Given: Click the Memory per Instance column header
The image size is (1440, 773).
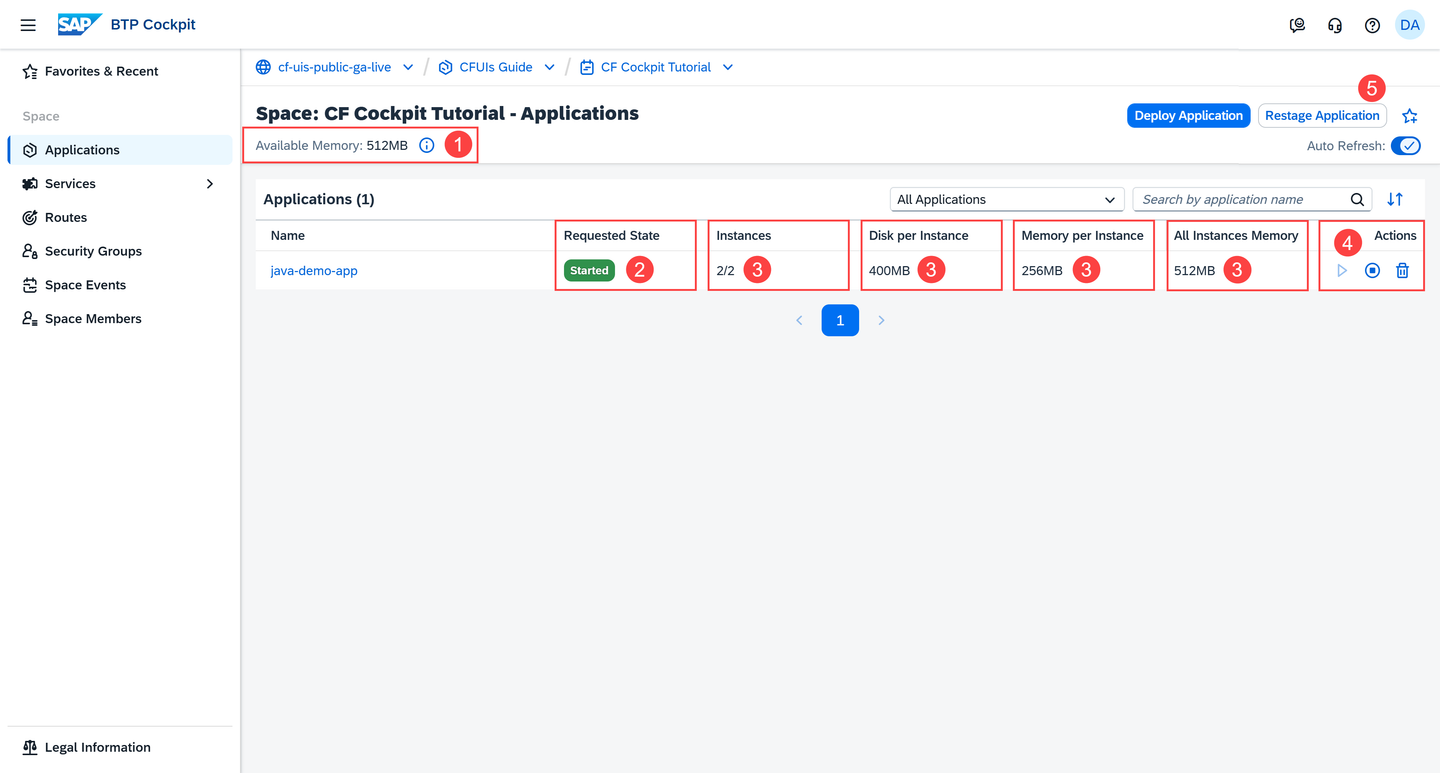Looking at the screenshot, I should [x=1082, y=236].
